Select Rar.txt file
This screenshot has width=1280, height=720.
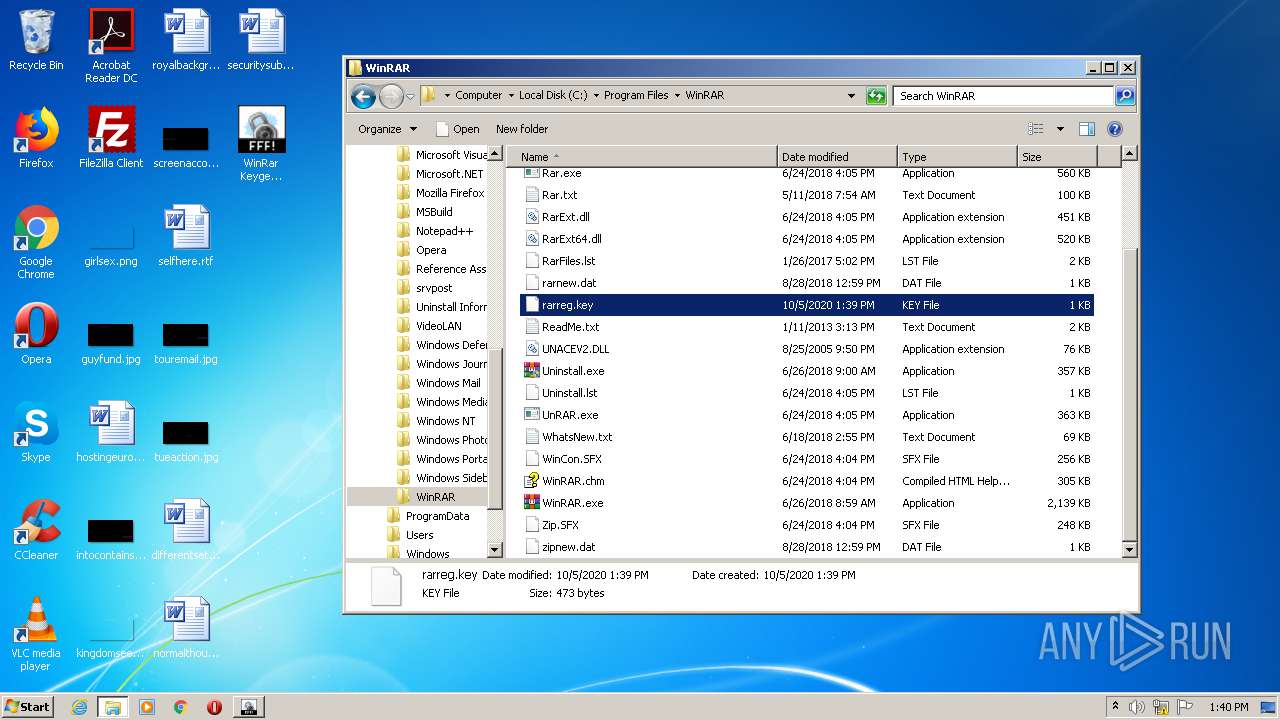point(559,195)
